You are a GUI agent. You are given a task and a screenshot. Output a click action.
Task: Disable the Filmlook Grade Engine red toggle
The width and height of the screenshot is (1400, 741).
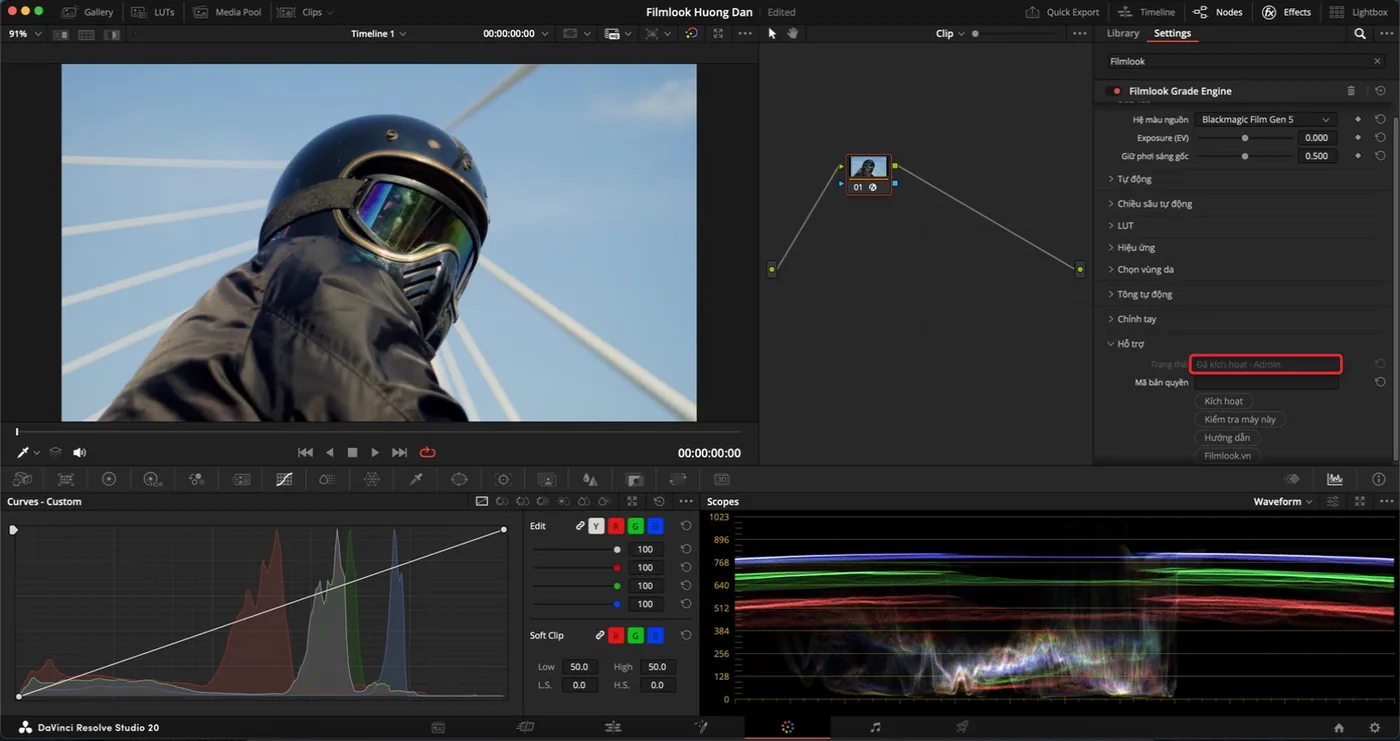(x=1117, y=91)
